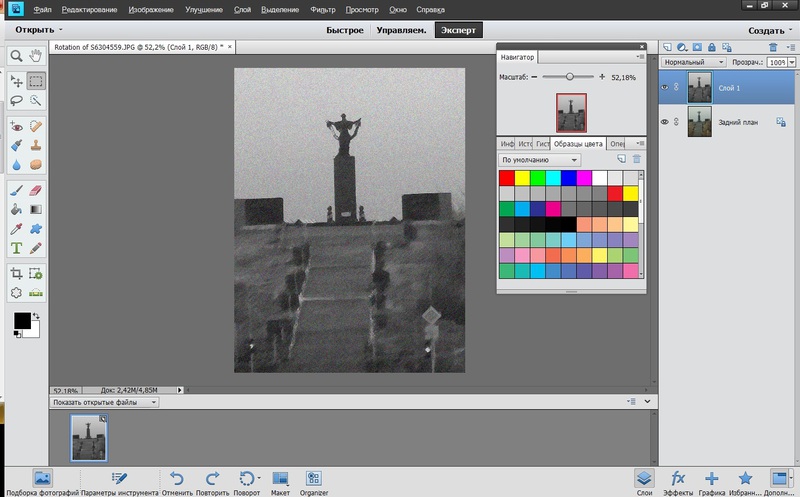Toggle link icon on Задний план layer
The height and width of the screenshot is (497, 800).
pos(677,122)
